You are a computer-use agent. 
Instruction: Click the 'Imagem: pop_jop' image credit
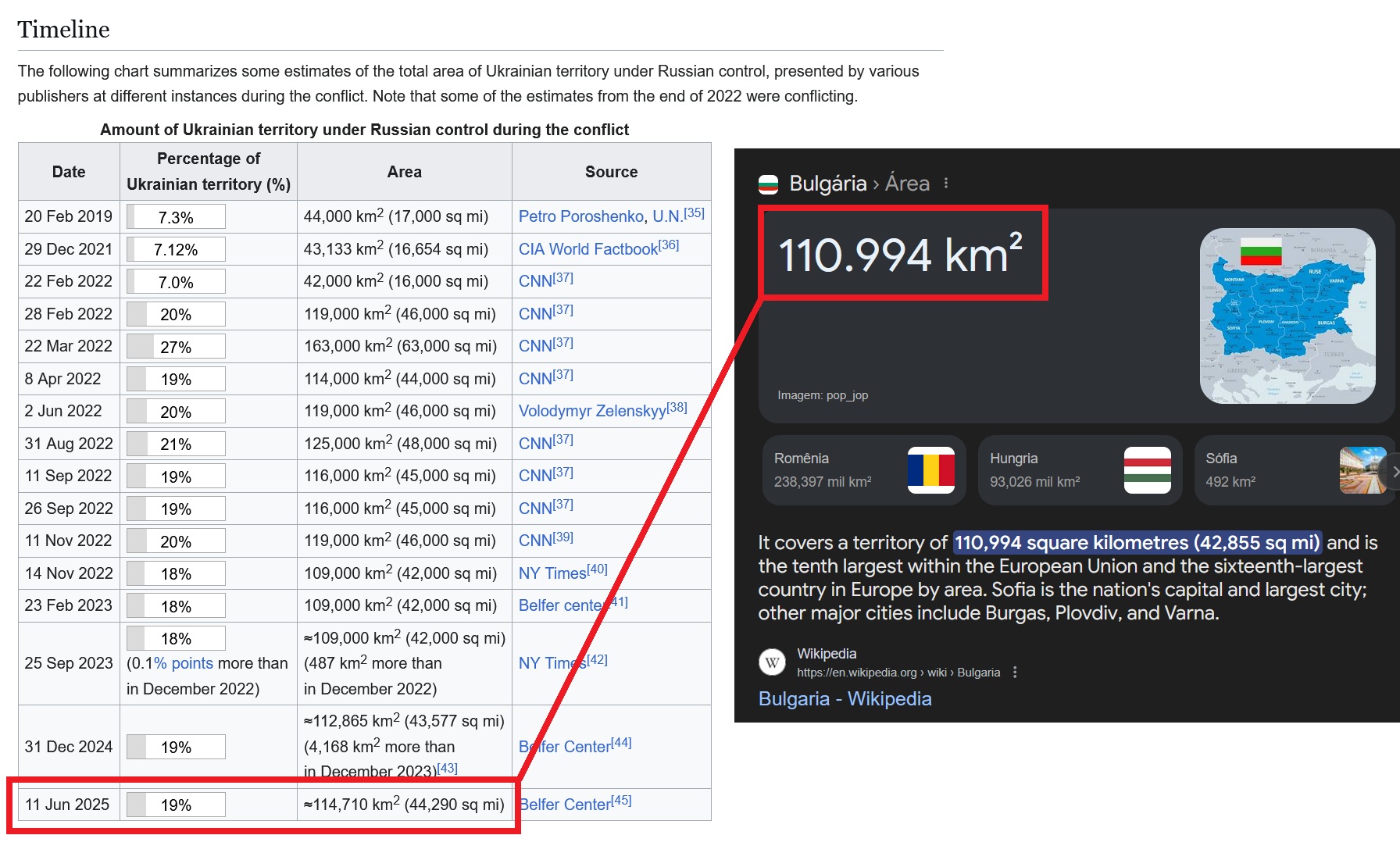823,395
